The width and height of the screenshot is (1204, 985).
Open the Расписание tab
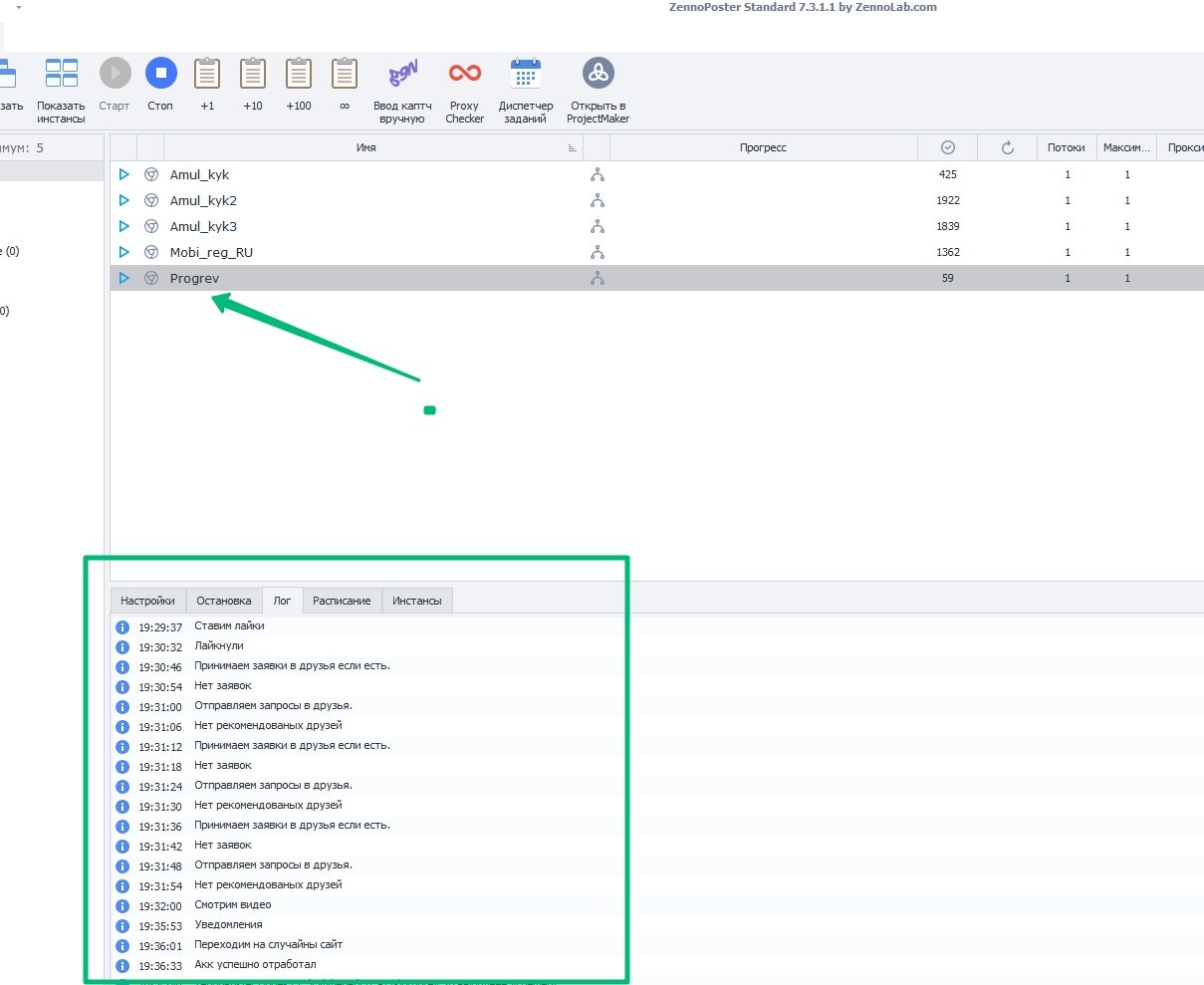342,601
